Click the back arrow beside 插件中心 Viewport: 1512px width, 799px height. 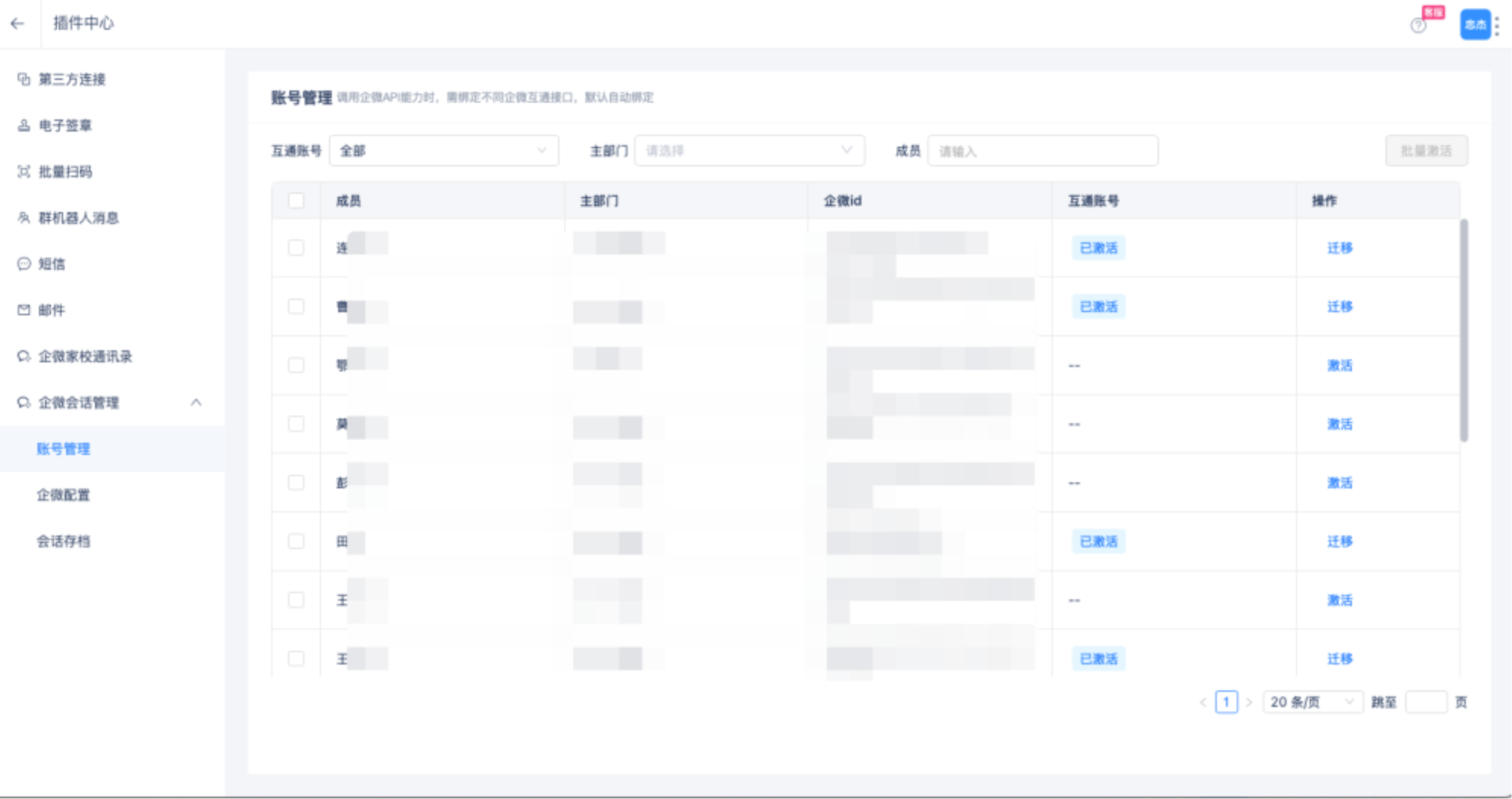coord(18,24)
